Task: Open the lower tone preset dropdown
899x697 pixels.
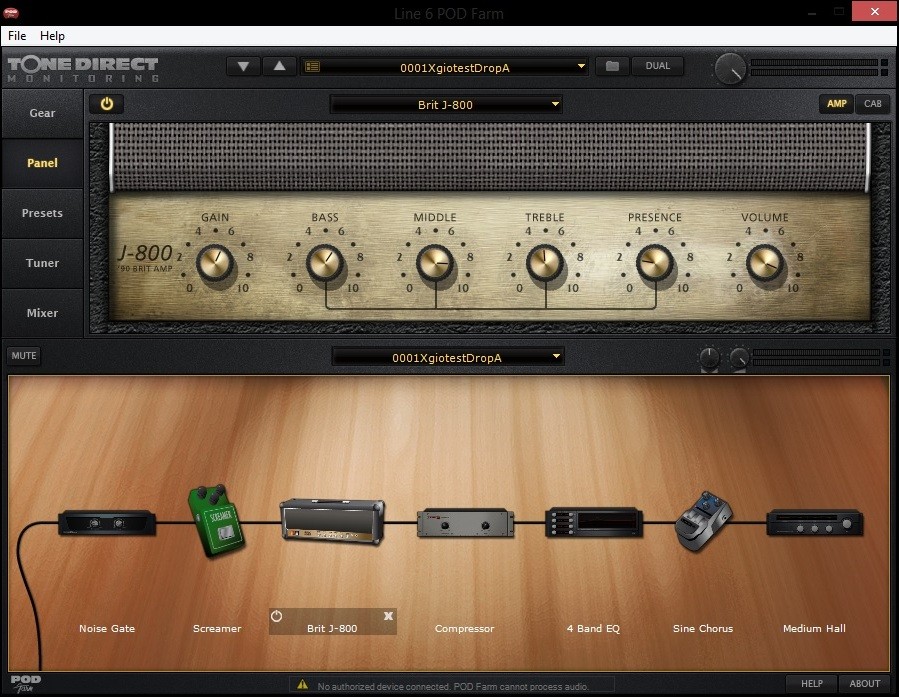Action: (x=448, y=357)
